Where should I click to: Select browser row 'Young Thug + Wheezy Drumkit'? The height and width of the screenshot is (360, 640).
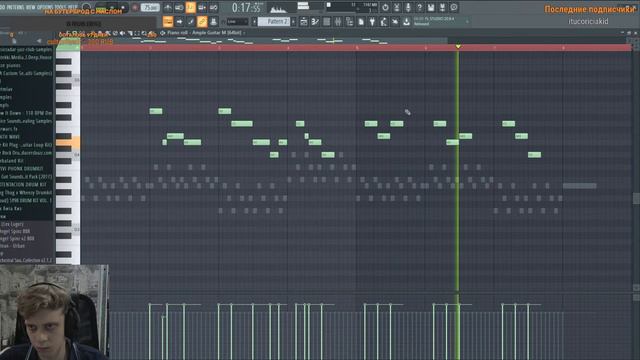click(26, 192)
